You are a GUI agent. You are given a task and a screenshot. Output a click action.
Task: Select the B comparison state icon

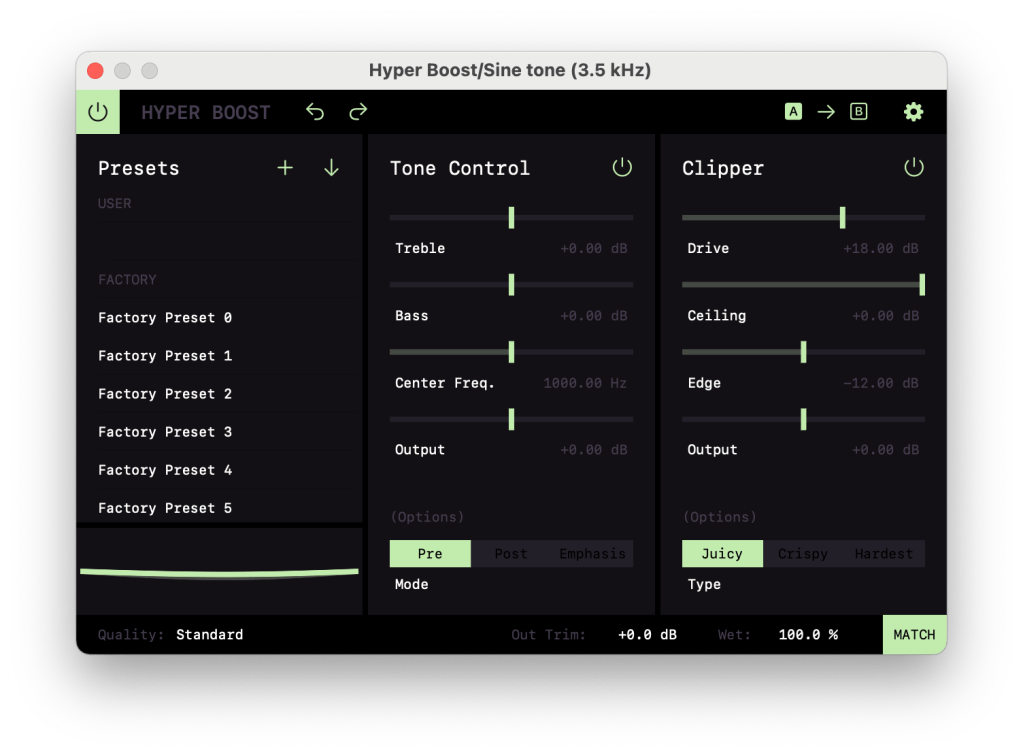pos(858,112)
